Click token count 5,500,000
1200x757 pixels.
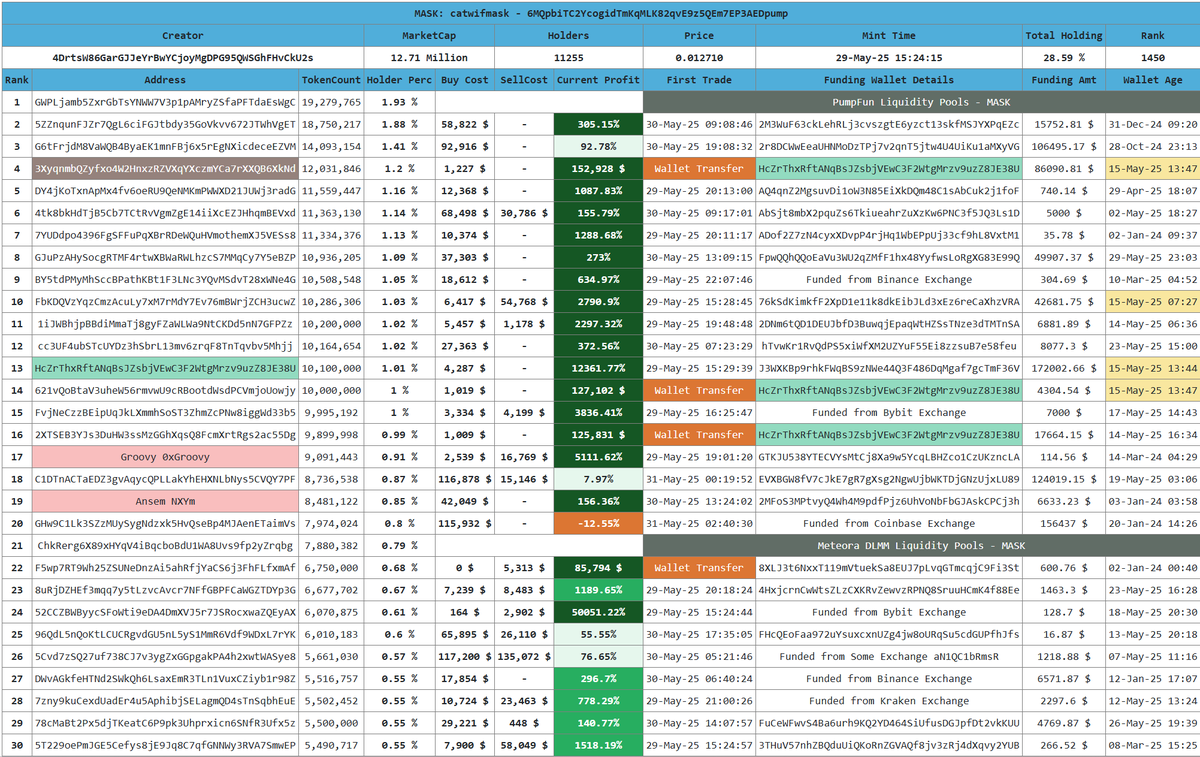coord(331,722)
